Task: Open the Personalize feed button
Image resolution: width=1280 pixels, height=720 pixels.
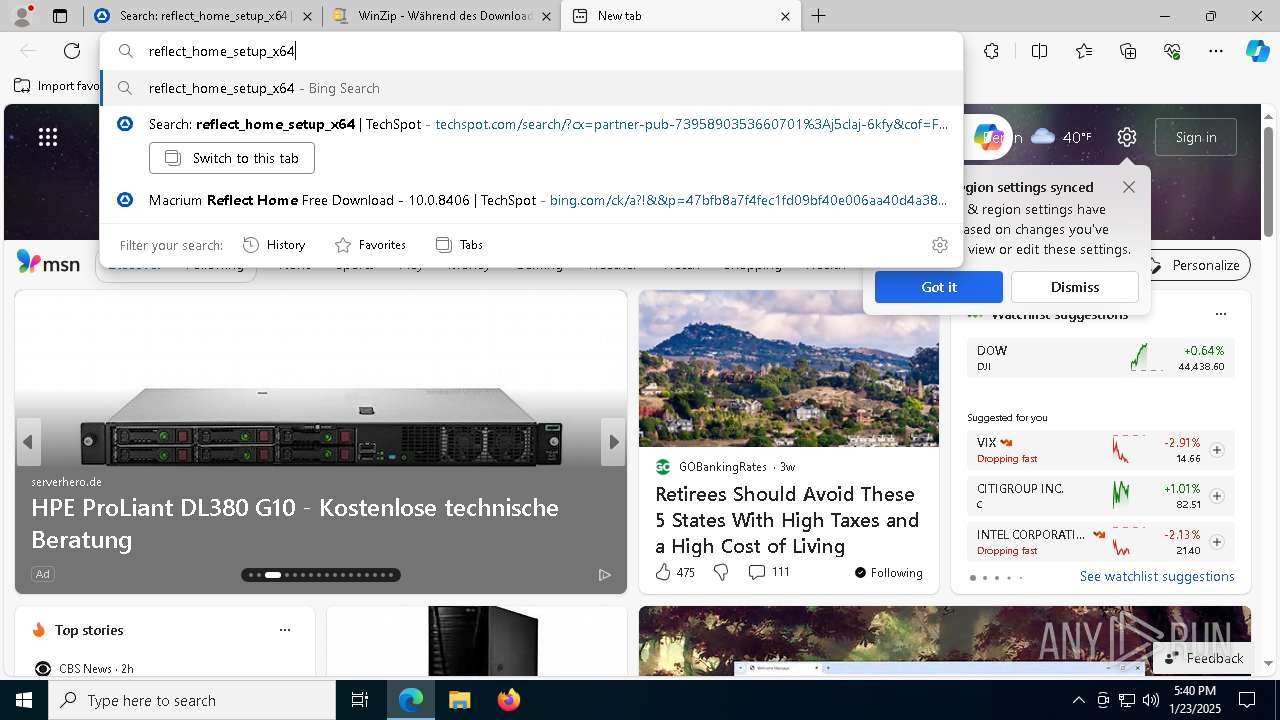Action: pyautogui.click(x=1196, y=265)
